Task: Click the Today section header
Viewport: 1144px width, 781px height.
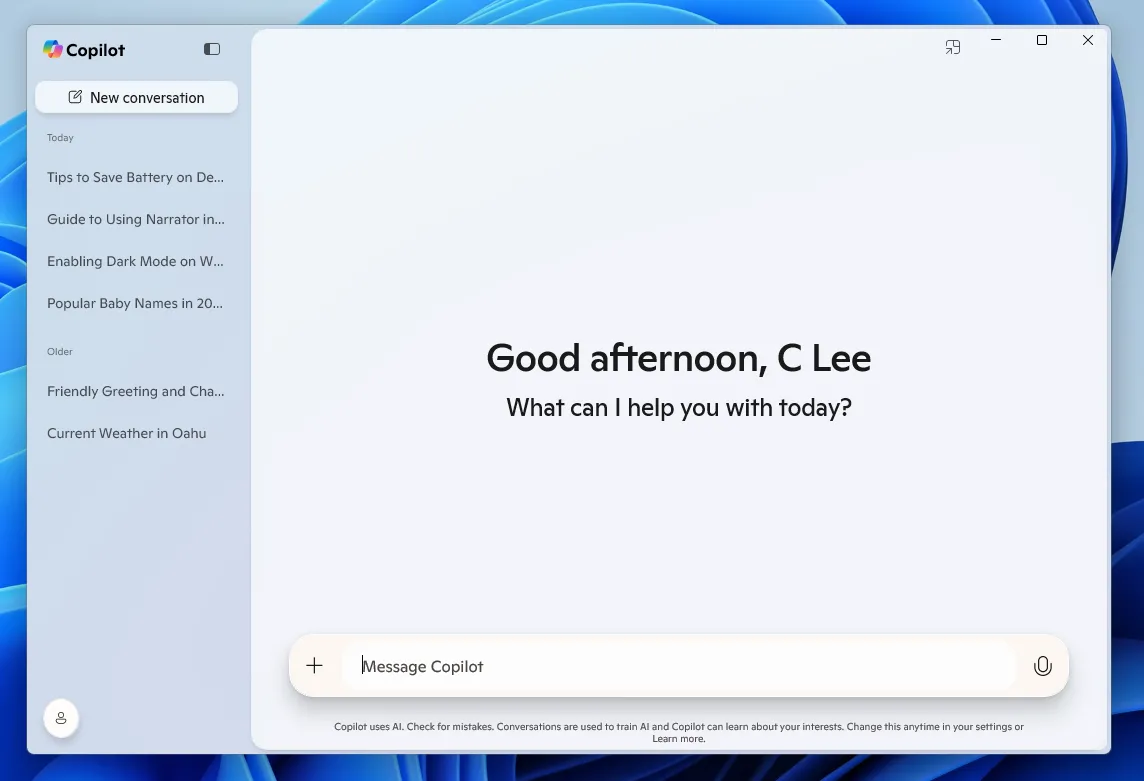Action: [x=60, y=137]
